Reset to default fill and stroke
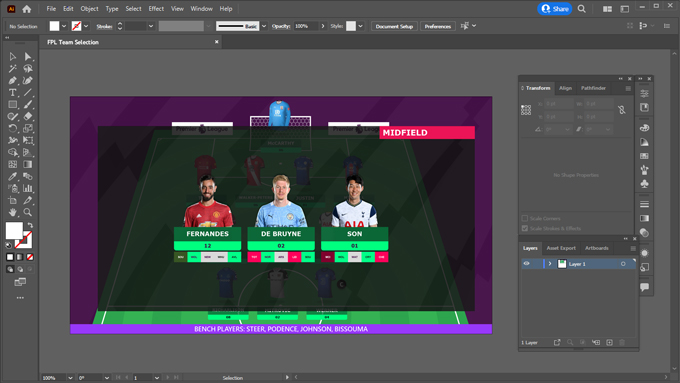The width and height of the screenshot is (680, 383). pyautogui.click(x=9, y=246)
